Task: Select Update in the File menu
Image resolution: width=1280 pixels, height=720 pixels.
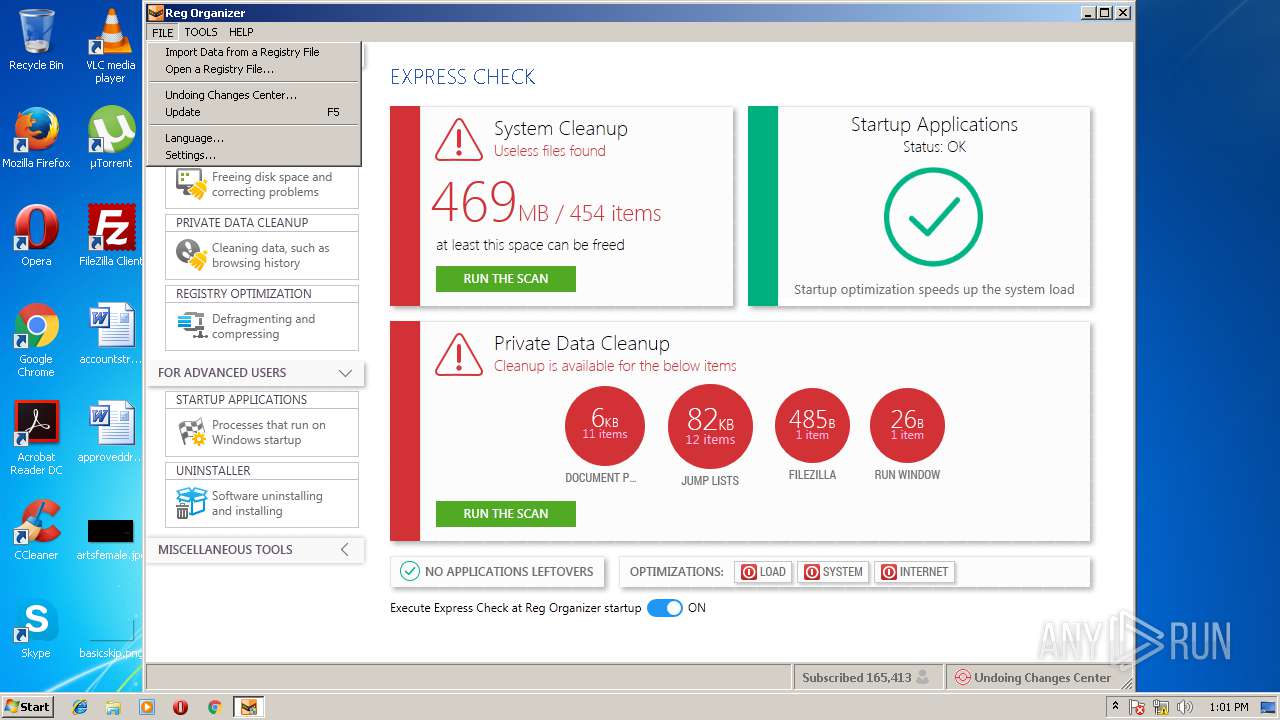Action: [252, 112]
